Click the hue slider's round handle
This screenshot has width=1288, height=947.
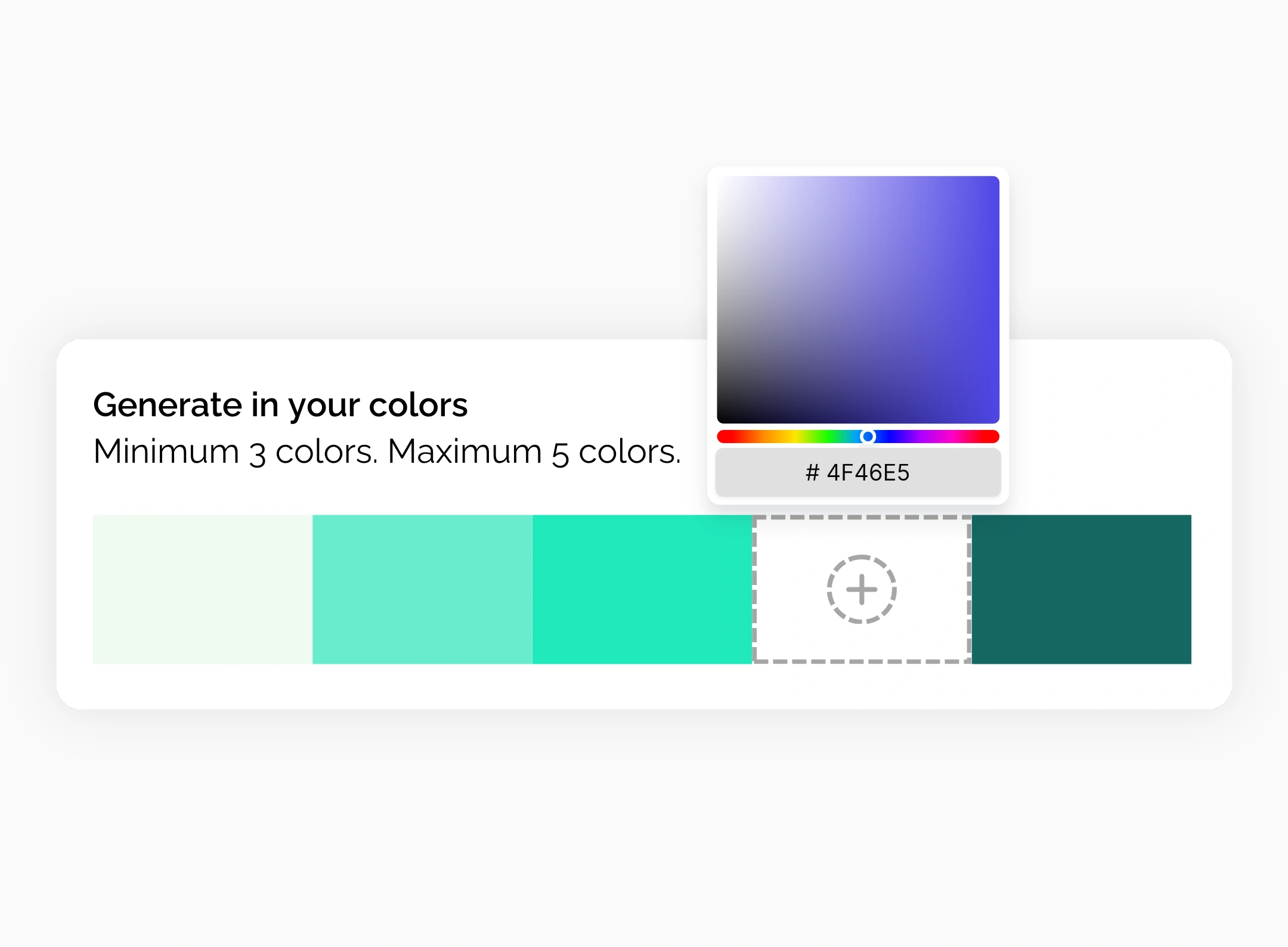[x=868, y=437]
